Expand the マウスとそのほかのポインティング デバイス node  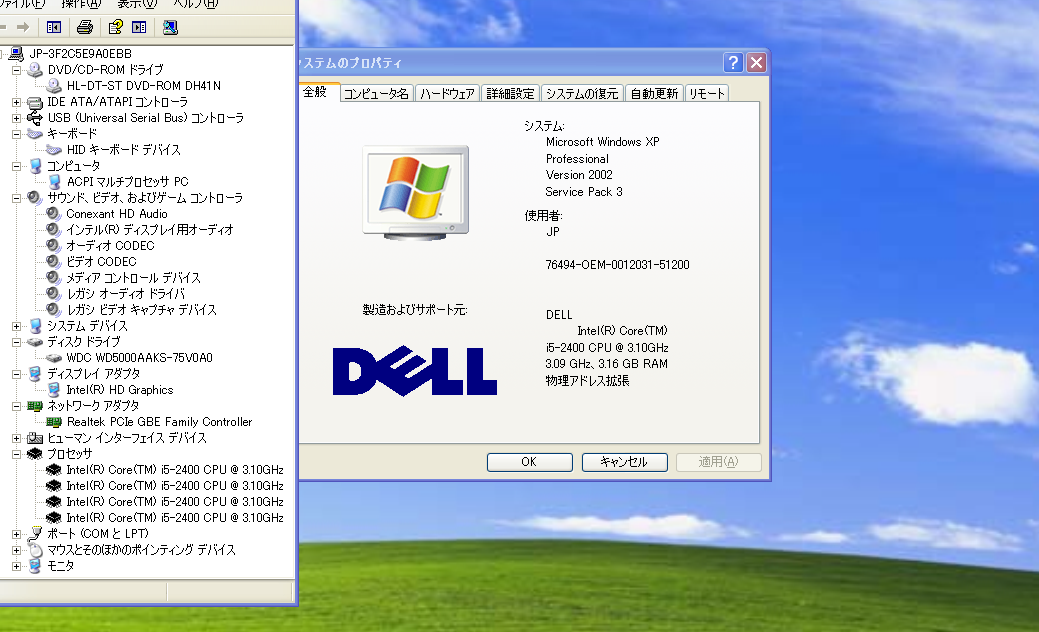(16, 550)
